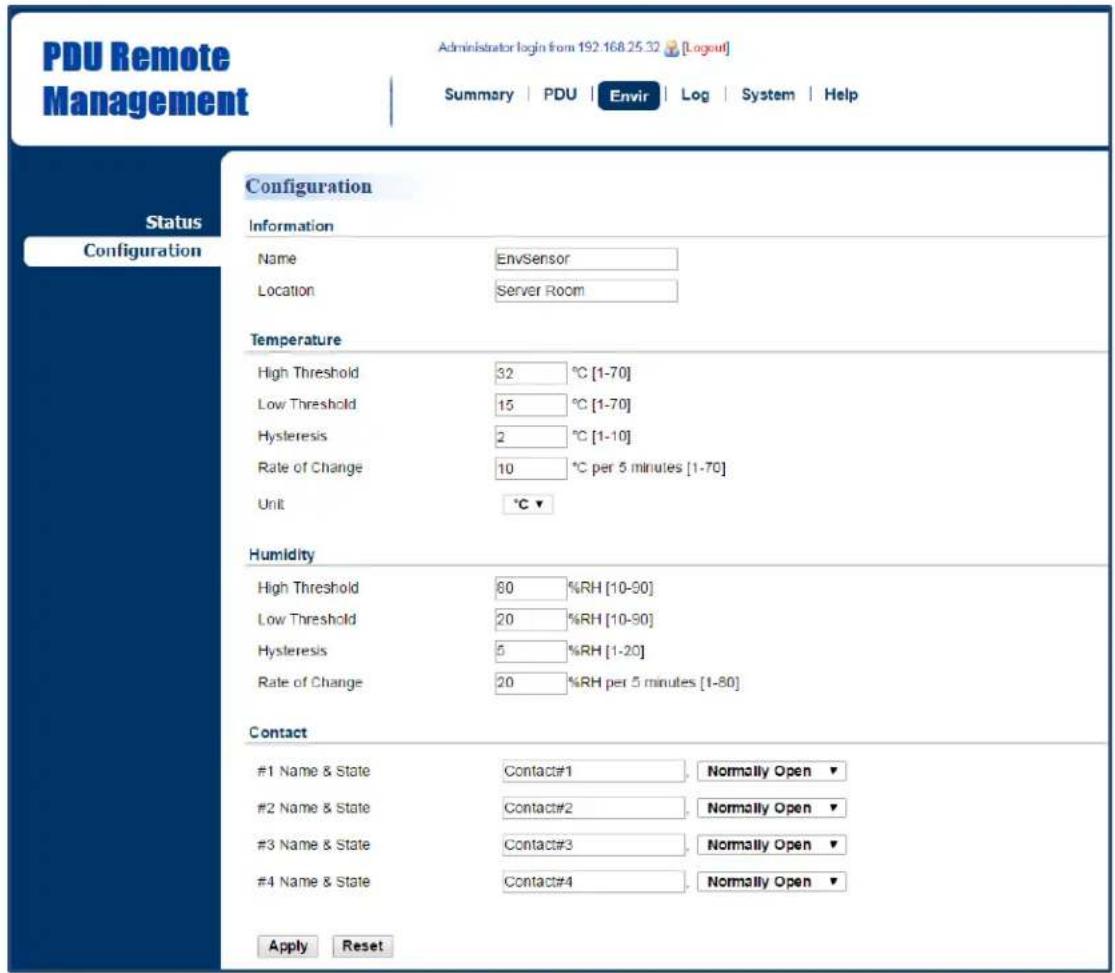Click '%RH per 5 minutes [1-80]' text
The height and width of the screenshot is (973, 1115).
pyautogui.click(x=653, y=683)
